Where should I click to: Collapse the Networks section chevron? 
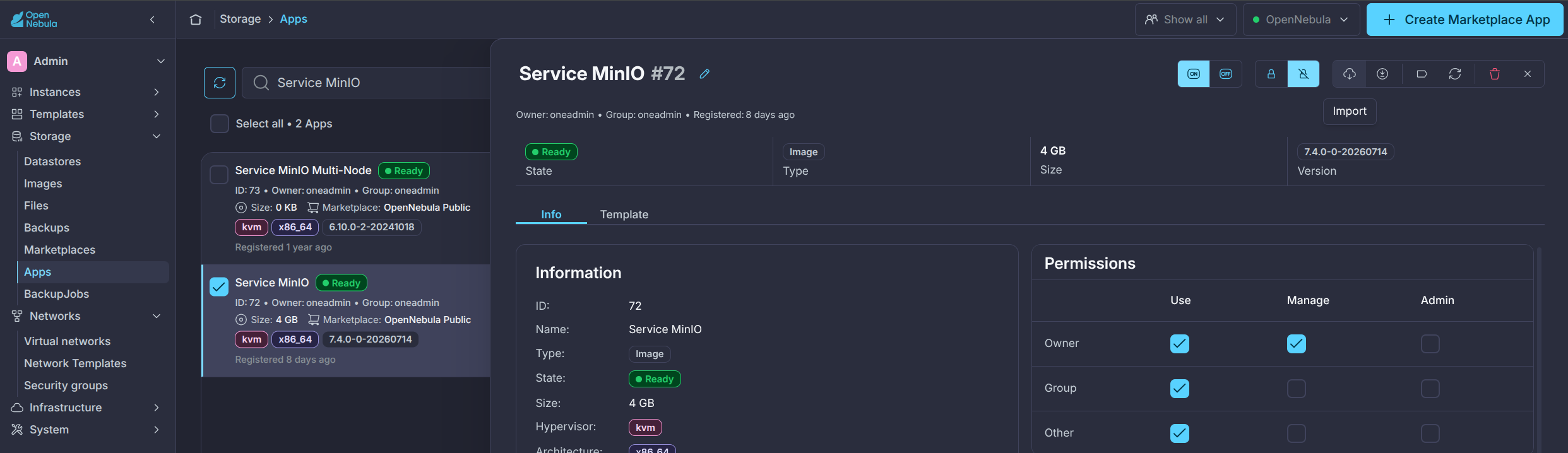coord(157,316)
